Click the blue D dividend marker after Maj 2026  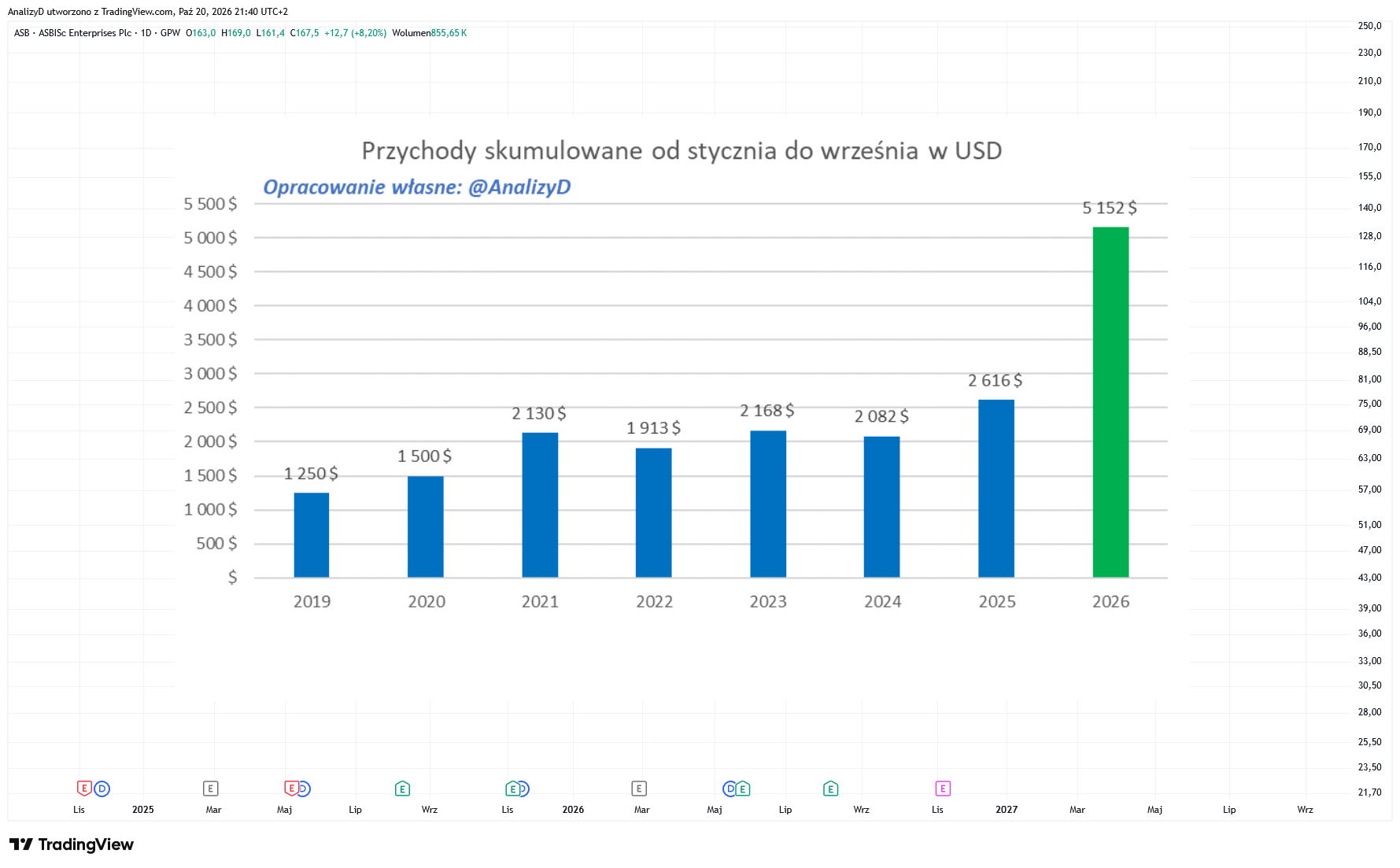pyautogui.click(x=729, y=789)
